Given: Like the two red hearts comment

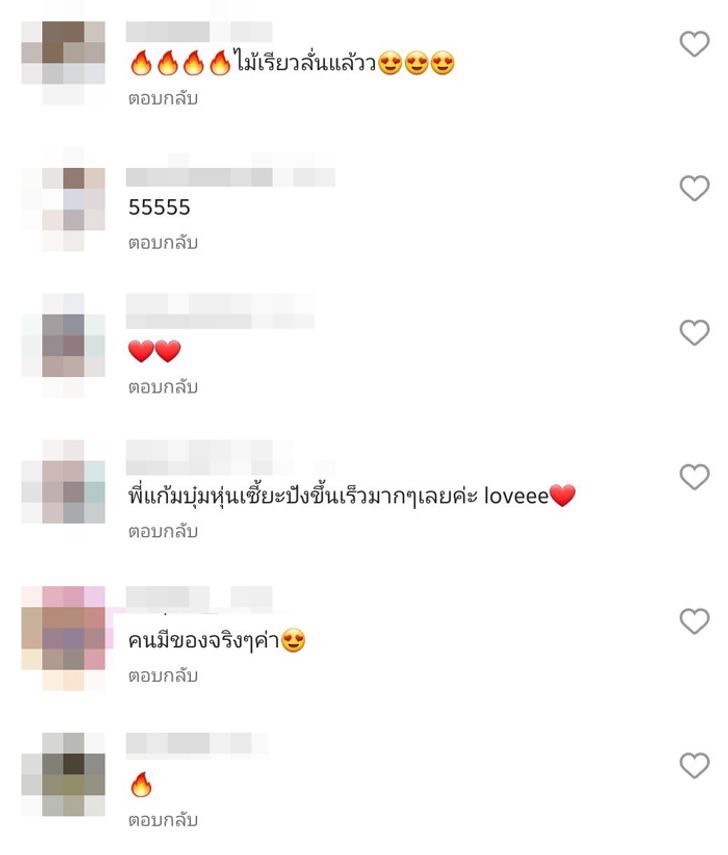Looking at the screenshot, I should [x=694, y=333].
